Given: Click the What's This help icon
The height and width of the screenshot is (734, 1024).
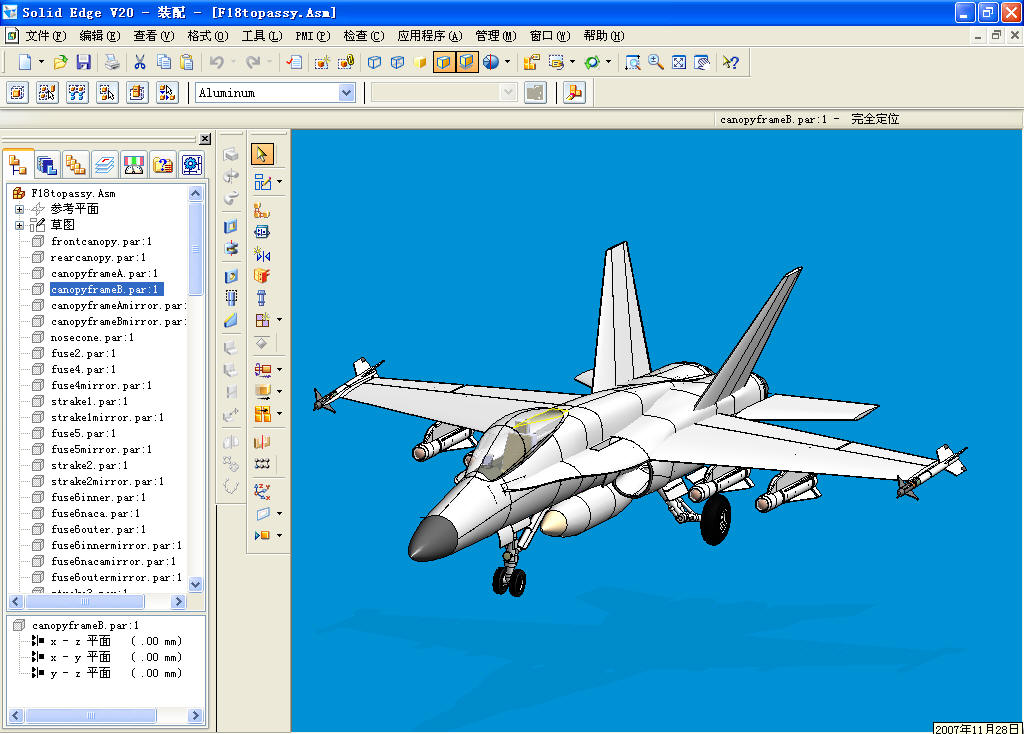Looking at the screenshot, I should (x=731, y=62).
